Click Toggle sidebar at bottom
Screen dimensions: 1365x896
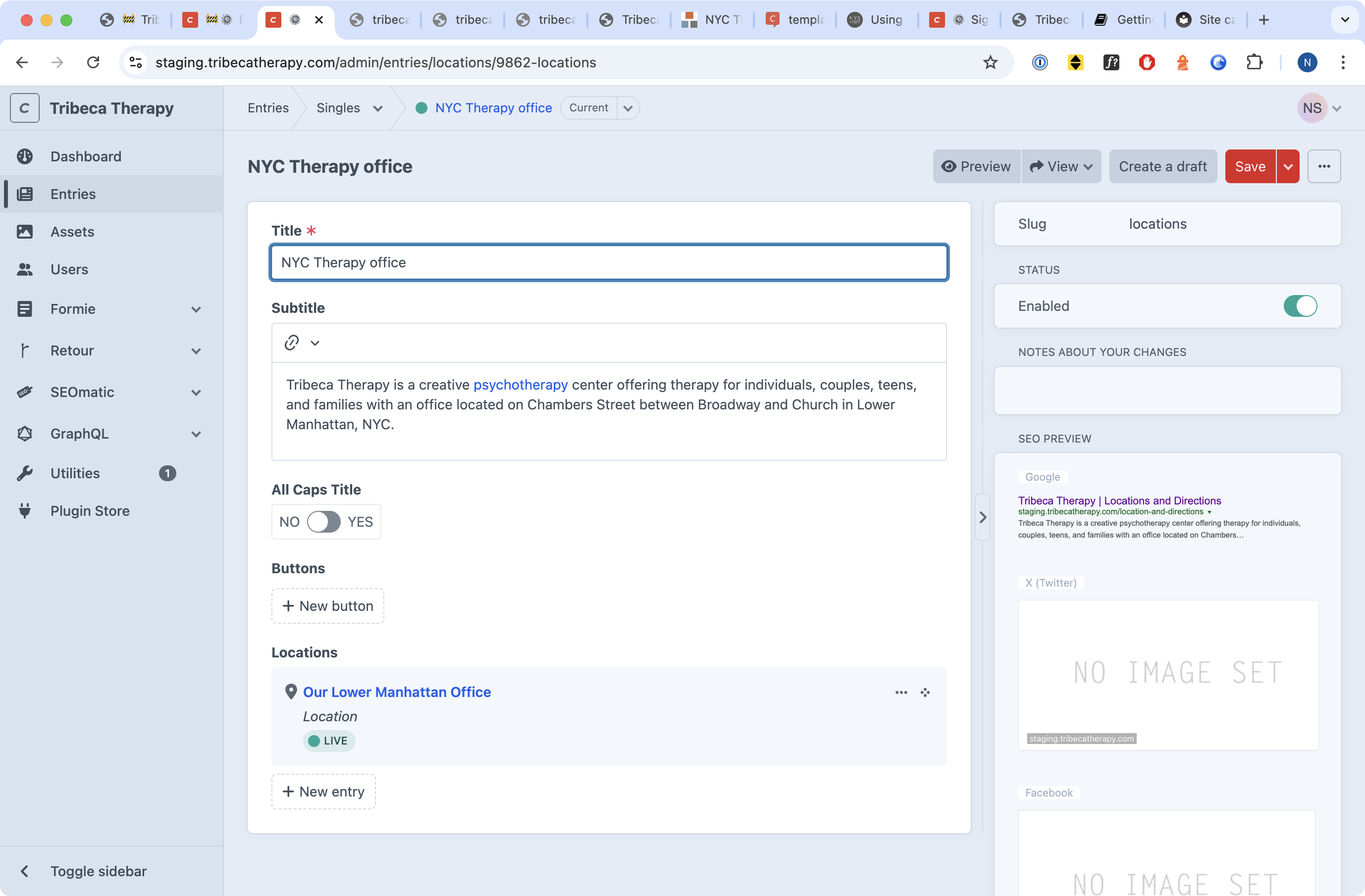point(98,871)
